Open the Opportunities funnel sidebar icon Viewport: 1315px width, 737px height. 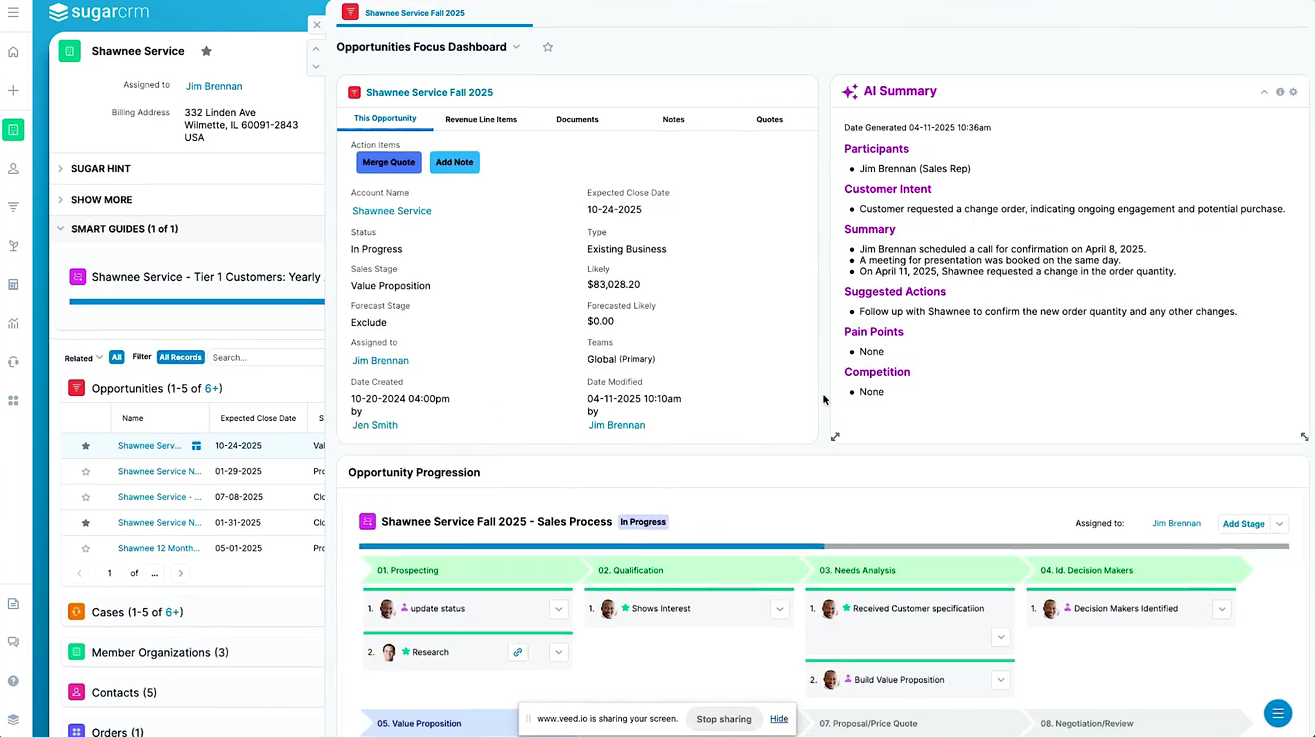tap(13, 207)
